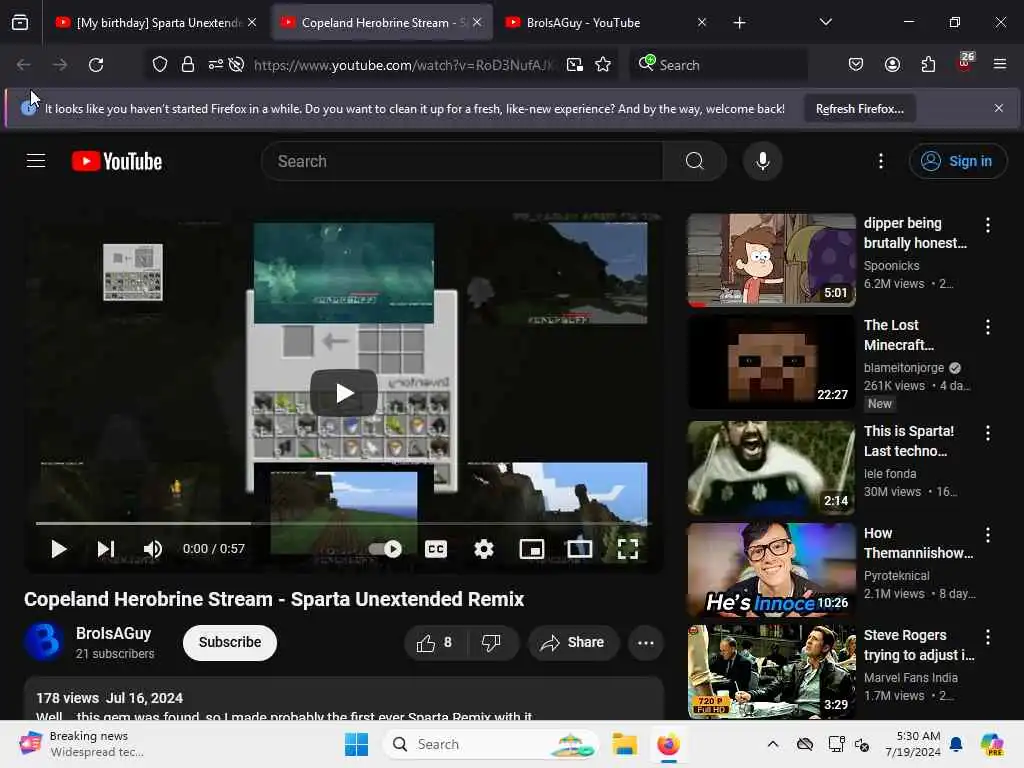Click the Refresh Firefox button
Image resolution: width=1024 pixels, height=768 pixels.
tap(859, 109)
